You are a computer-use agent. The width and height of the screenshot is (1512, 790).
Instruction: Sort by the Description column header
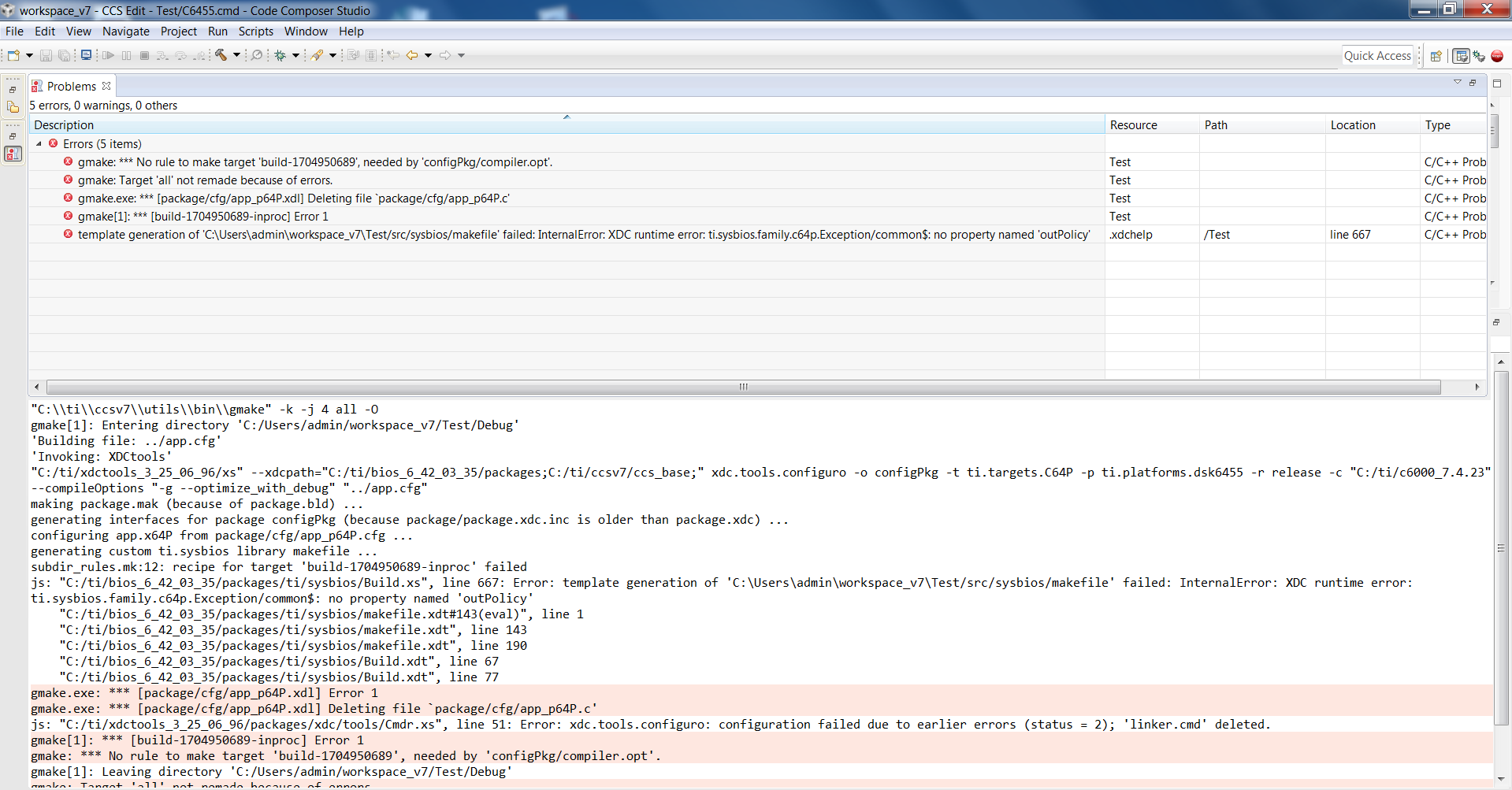pyautogui.click(x=567, y=124)
